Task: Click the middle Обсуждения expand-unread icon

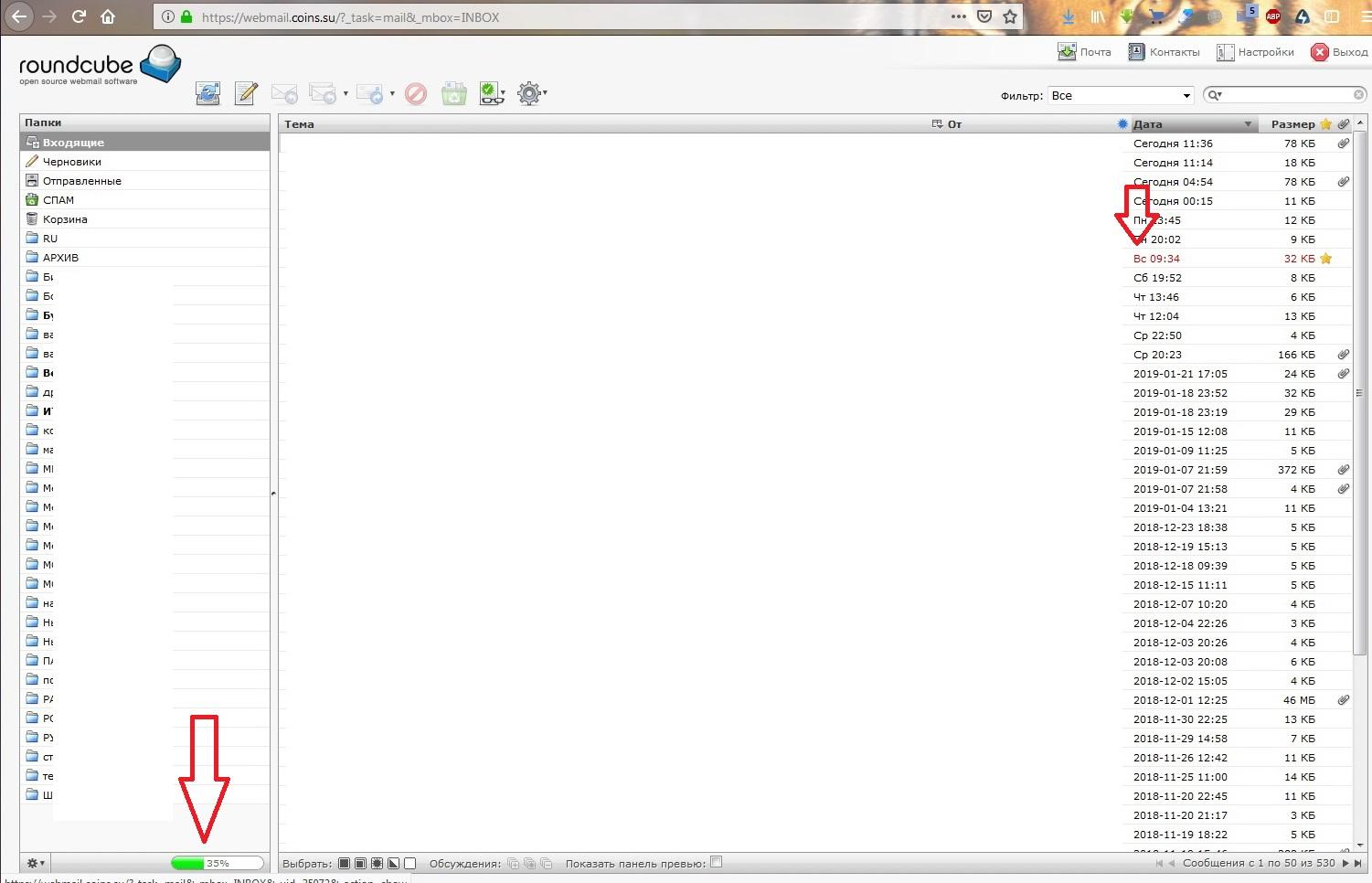Action: point(529,863)
